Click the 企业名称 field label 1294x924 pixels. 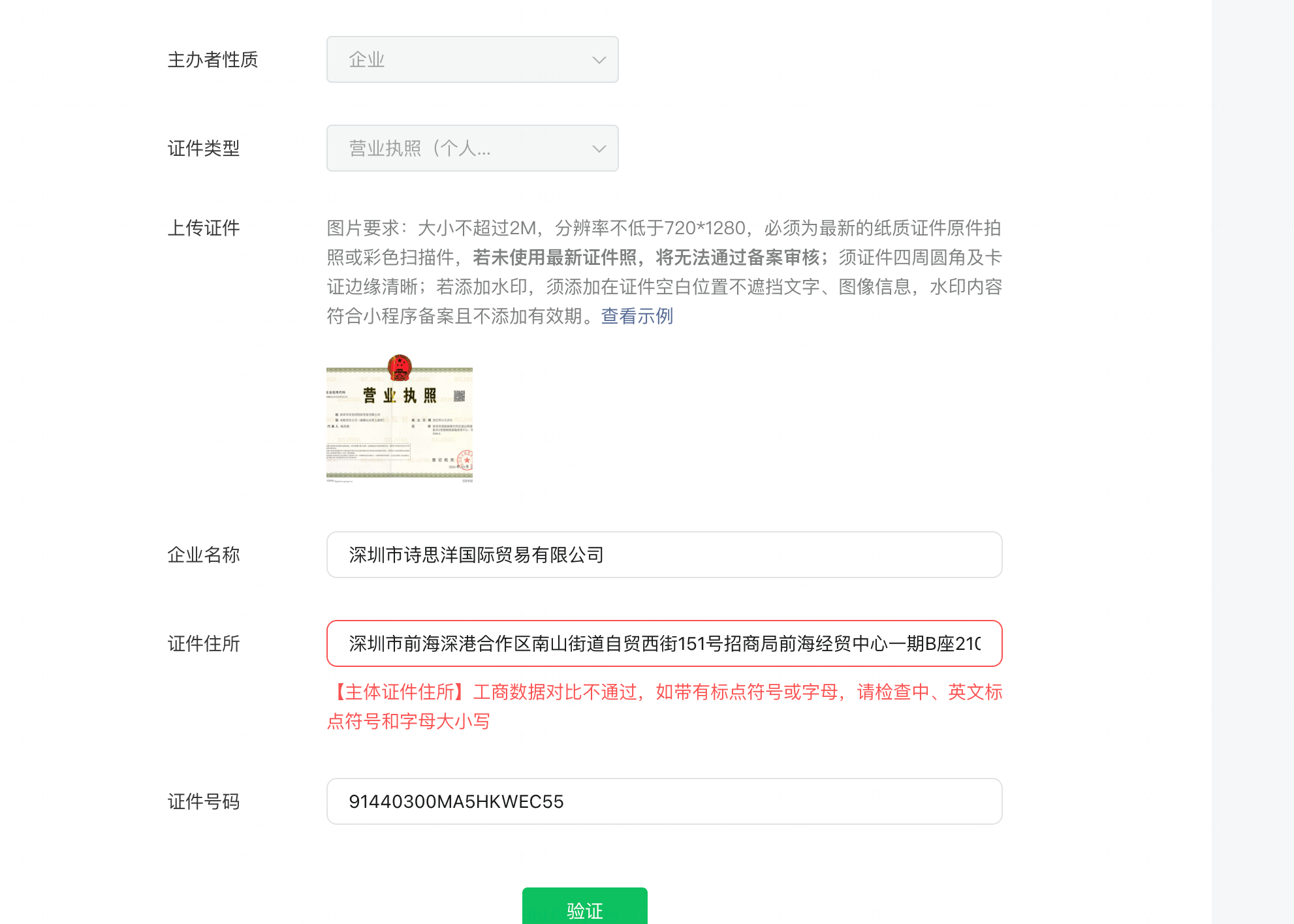coord(204,555)
